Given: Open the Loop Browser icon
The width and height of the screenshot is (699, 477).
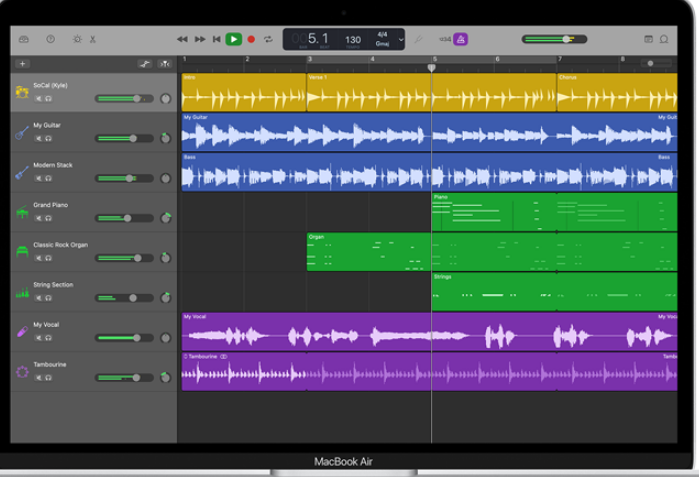Looking at the screenshot, I should (664, 39).
